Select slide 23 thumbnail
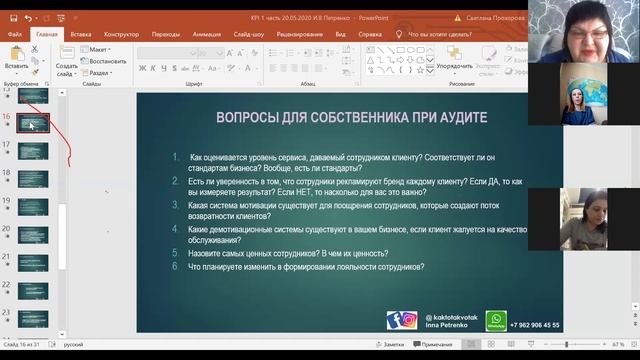 (33, 319)
